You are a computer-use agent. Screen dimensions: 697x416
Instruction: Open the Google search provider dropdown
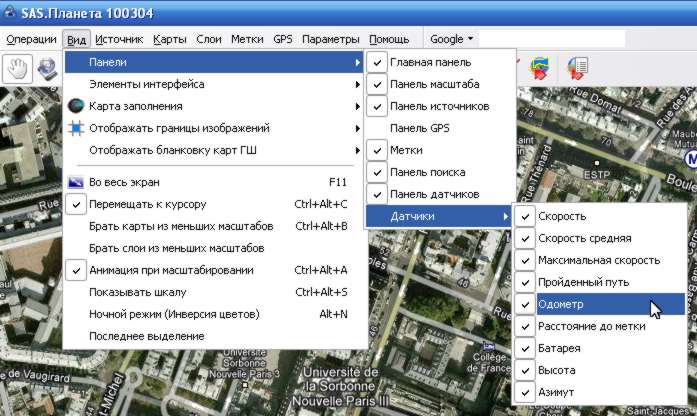click(452, 39)
